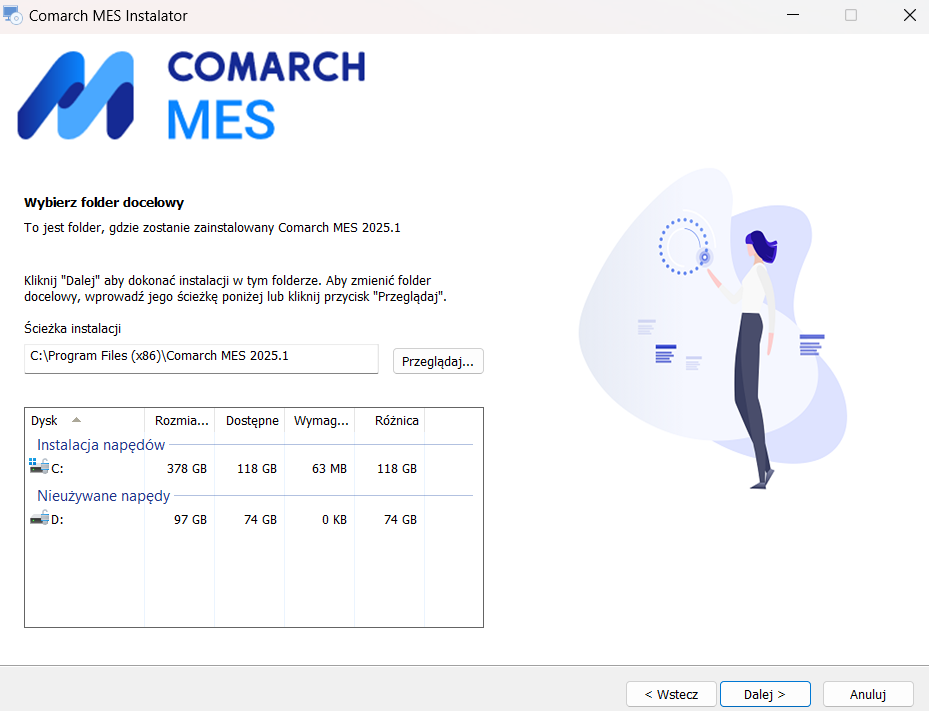Proceed with the "Dalej >" button
Image resolution: width=929 pixels, height=711 pixels.
pyautogui.click(x=765, y=694)
